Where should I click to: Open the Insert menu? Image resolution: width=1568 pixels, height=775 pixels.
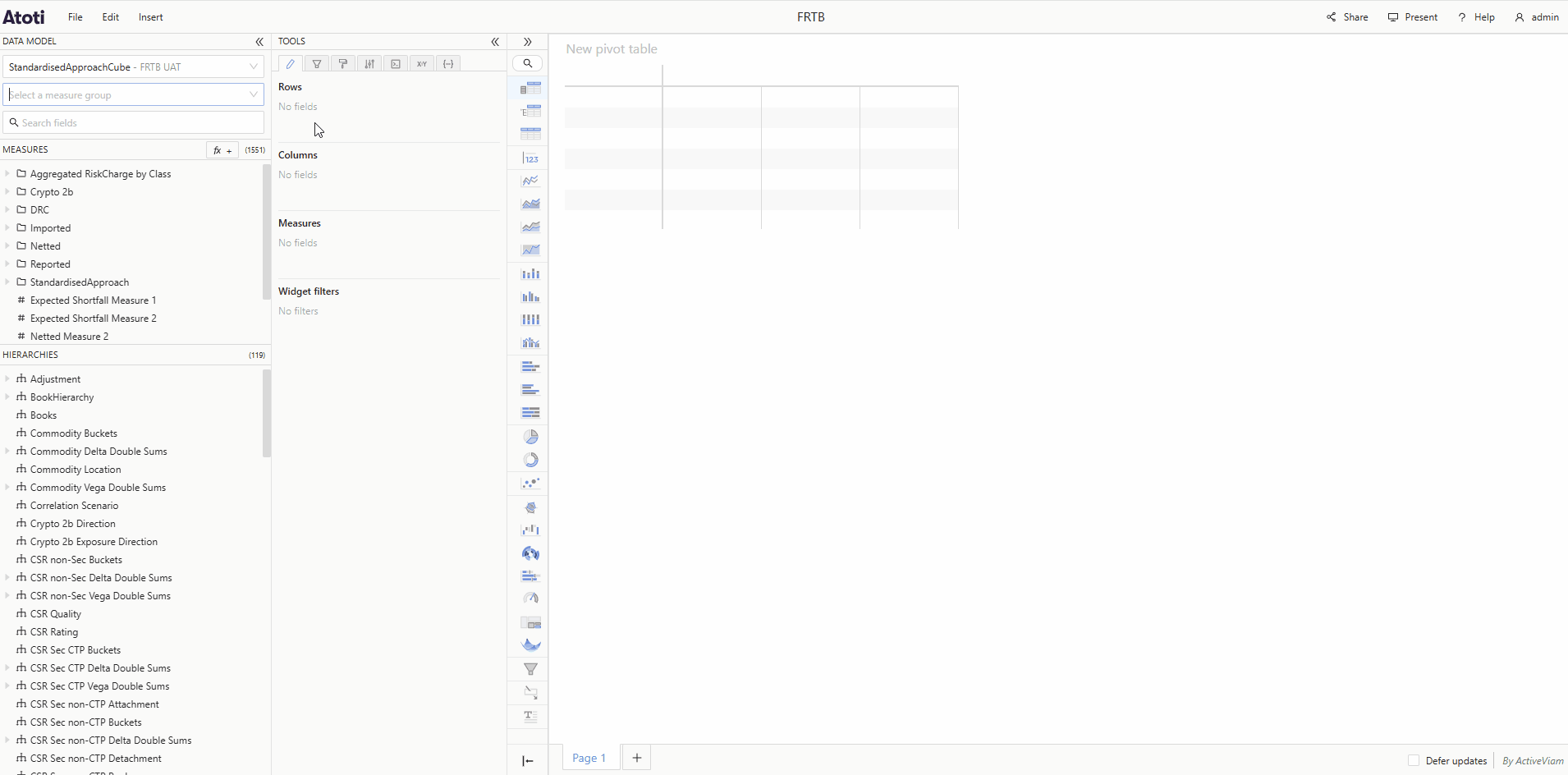150,16
